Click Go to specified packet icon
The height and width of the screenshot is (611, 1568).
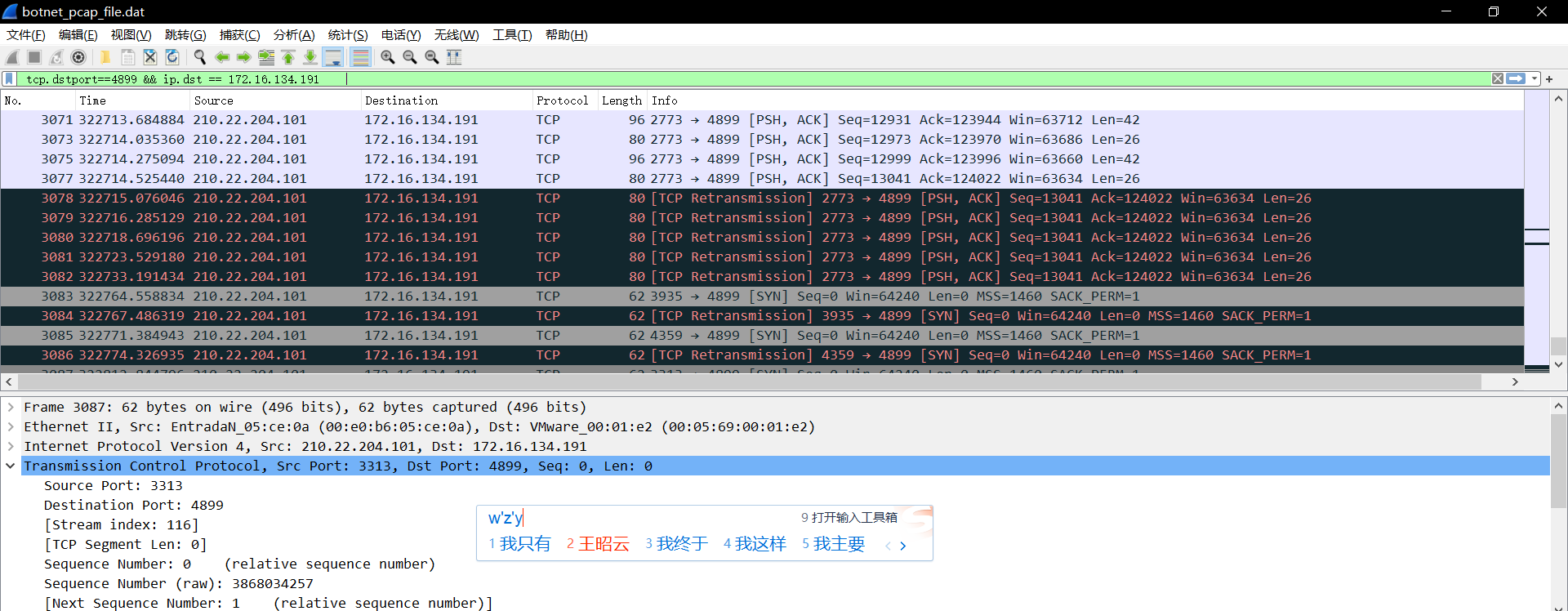266,57
